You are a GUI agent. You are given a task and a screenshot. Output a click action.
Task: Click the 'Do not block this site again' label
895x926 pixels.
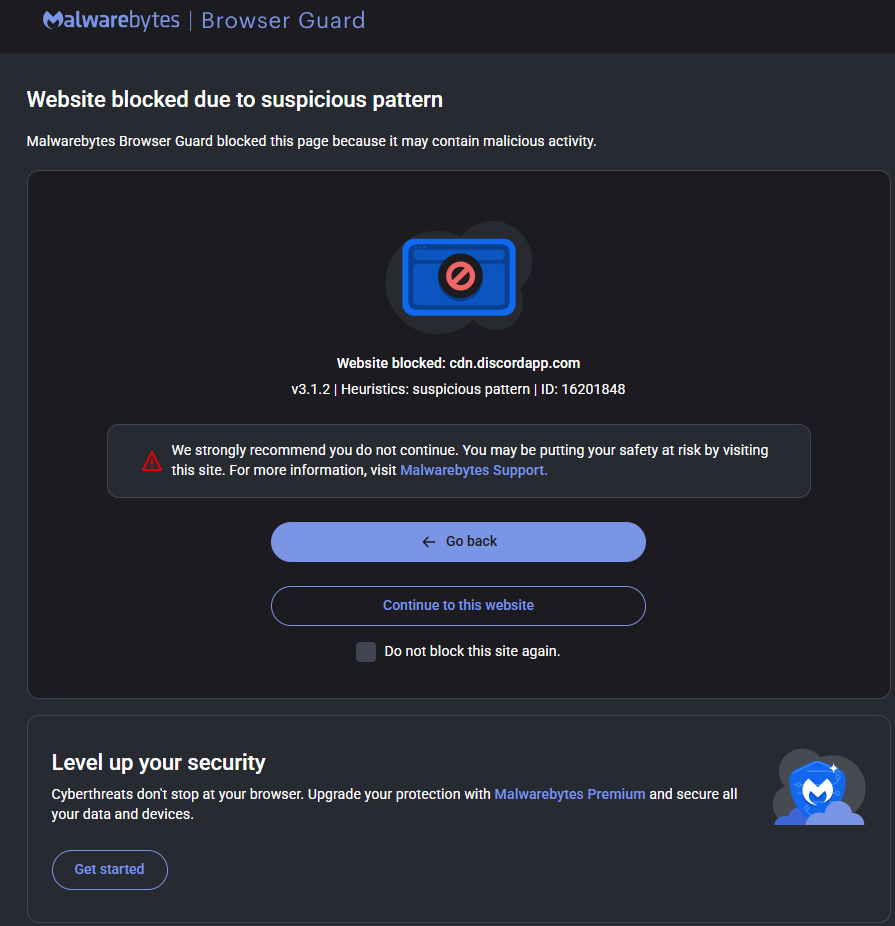point(472,651)
